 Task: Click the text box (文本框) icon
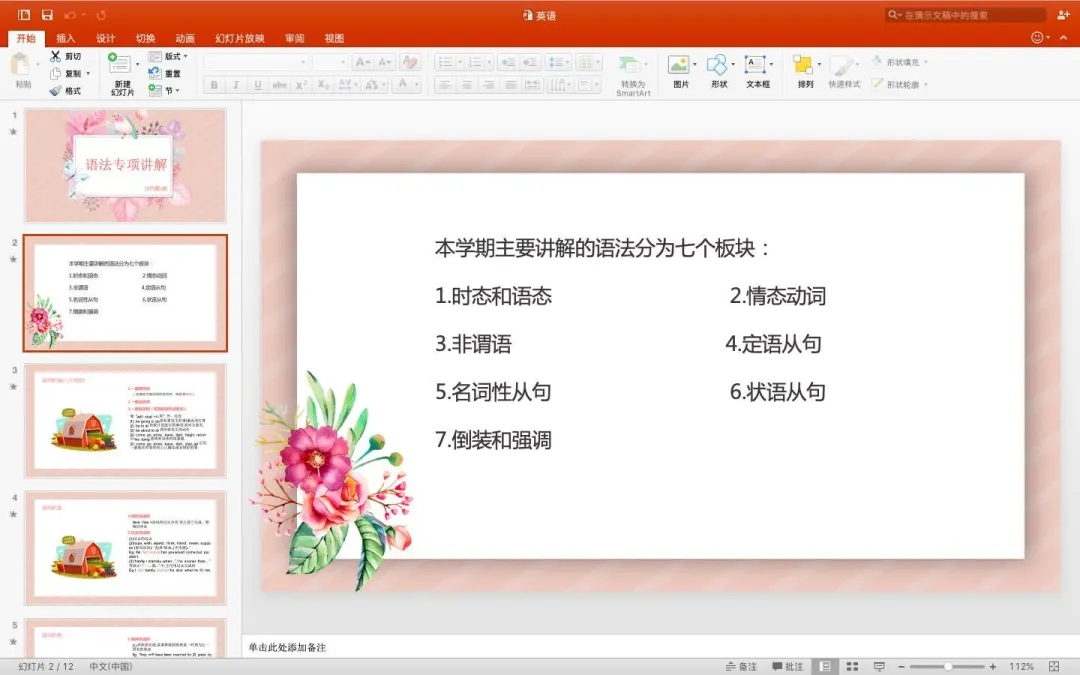click(x=755, y=65)
